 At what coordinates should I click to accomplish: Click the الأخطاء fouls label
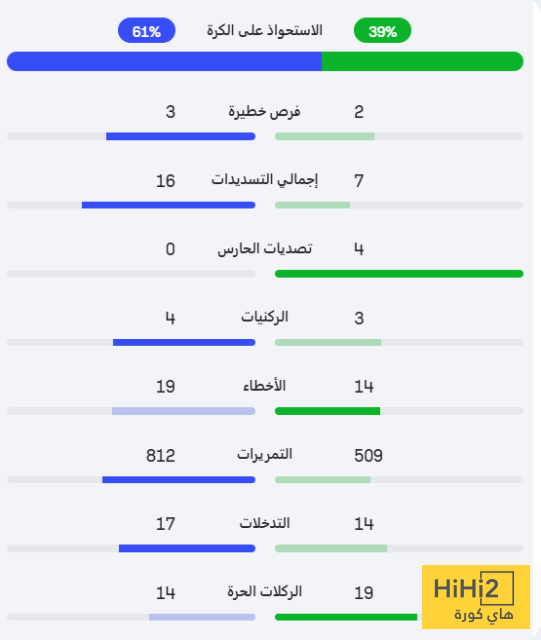coord(265,386)
